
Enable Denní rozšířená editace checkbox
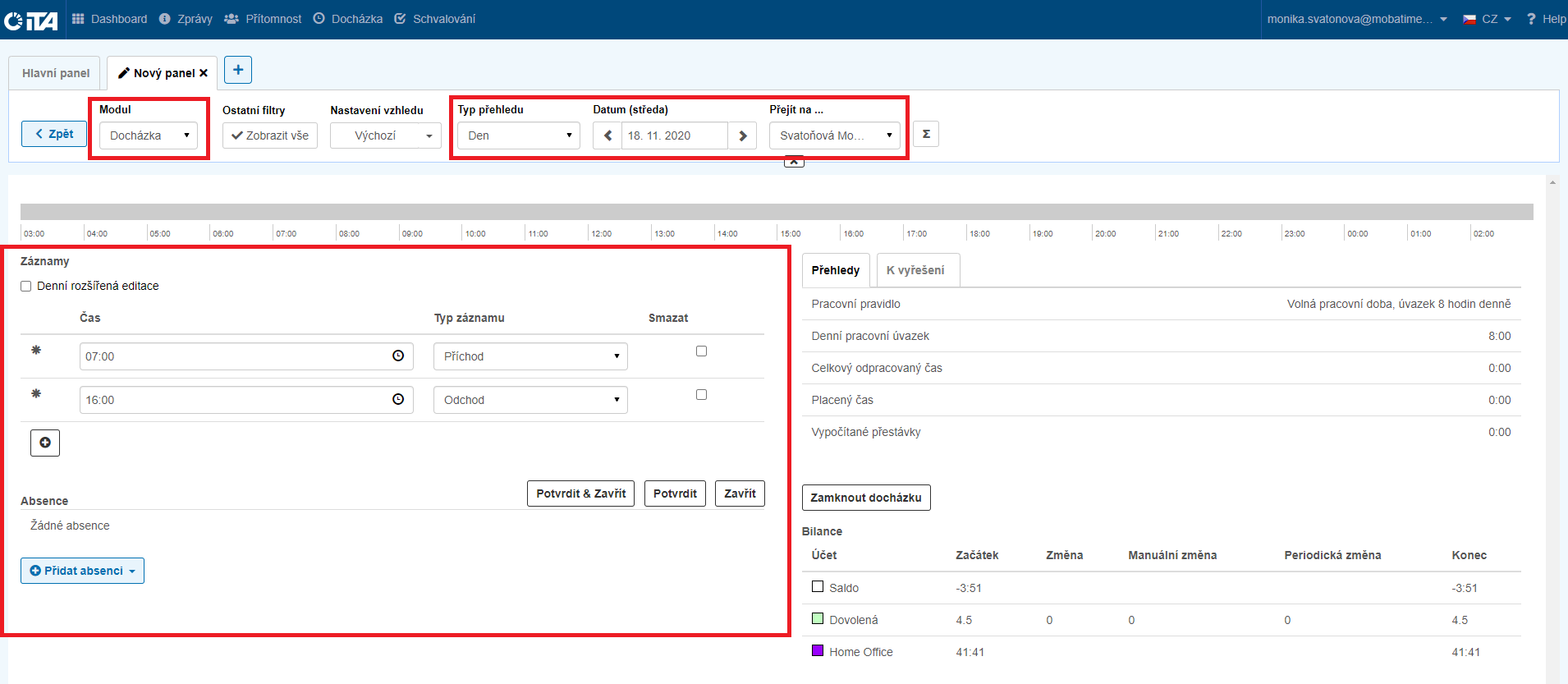click(x=26, y=287)
